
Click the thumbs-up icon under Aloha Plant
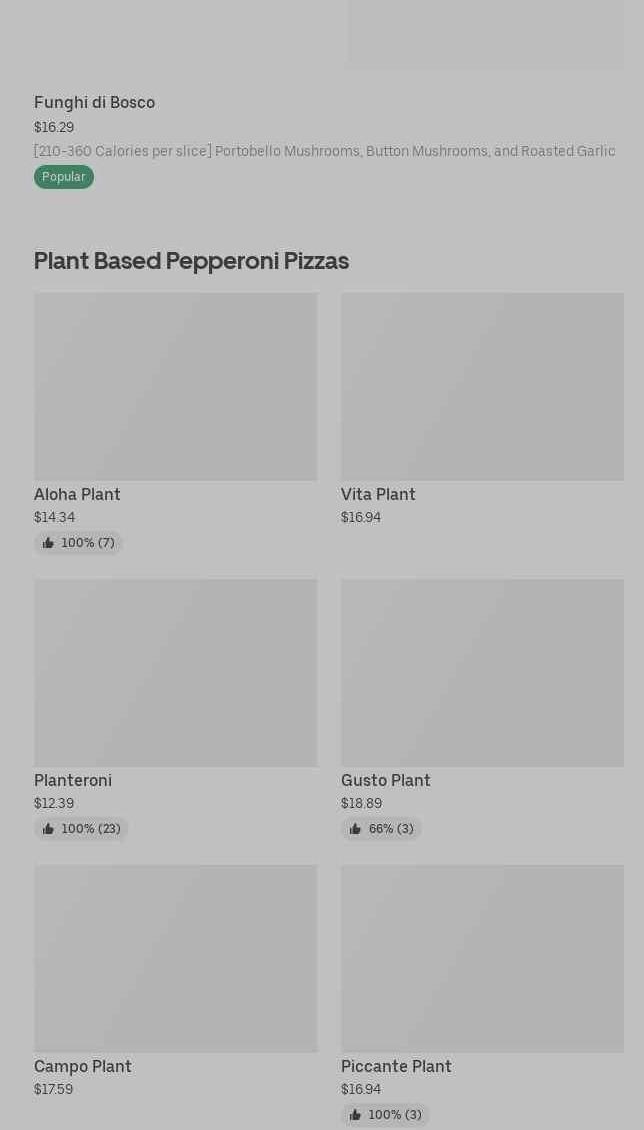click(x=48, y=543)
